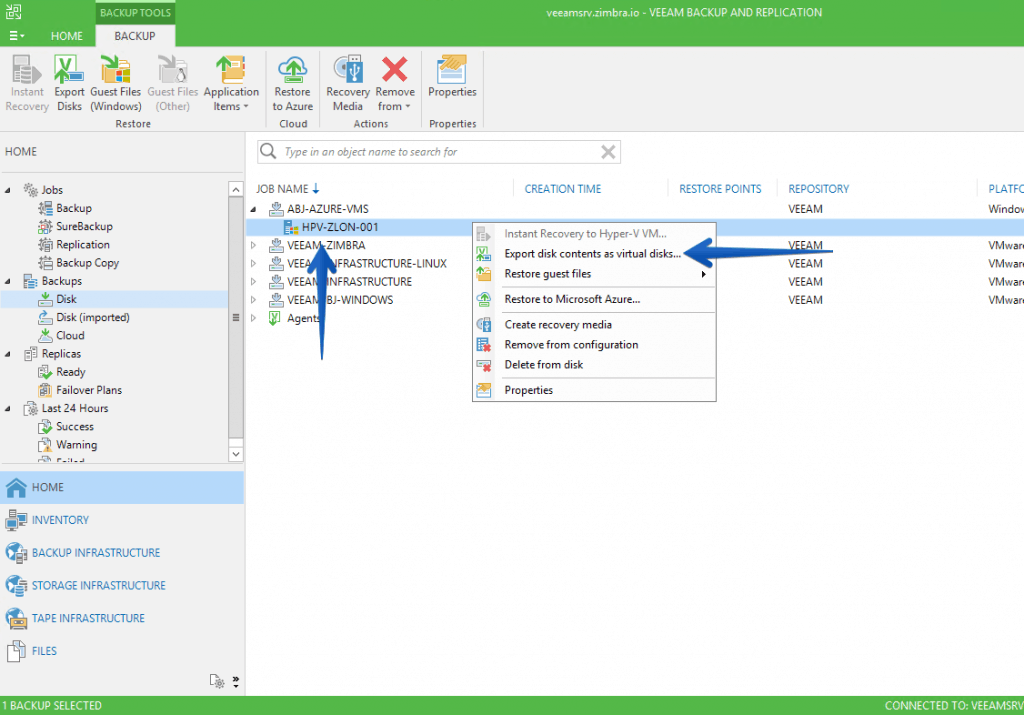Click Restore to Azure ribbon icon
The image size is (1024, 715).
[x=293, y=83]
